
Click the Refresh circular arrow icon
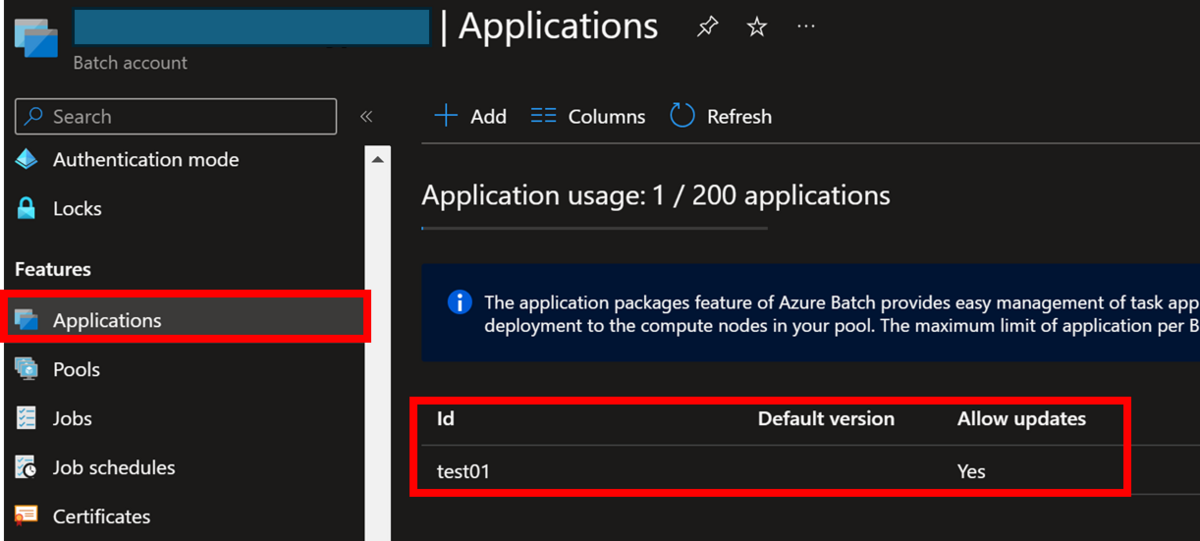tap(682, 116)
